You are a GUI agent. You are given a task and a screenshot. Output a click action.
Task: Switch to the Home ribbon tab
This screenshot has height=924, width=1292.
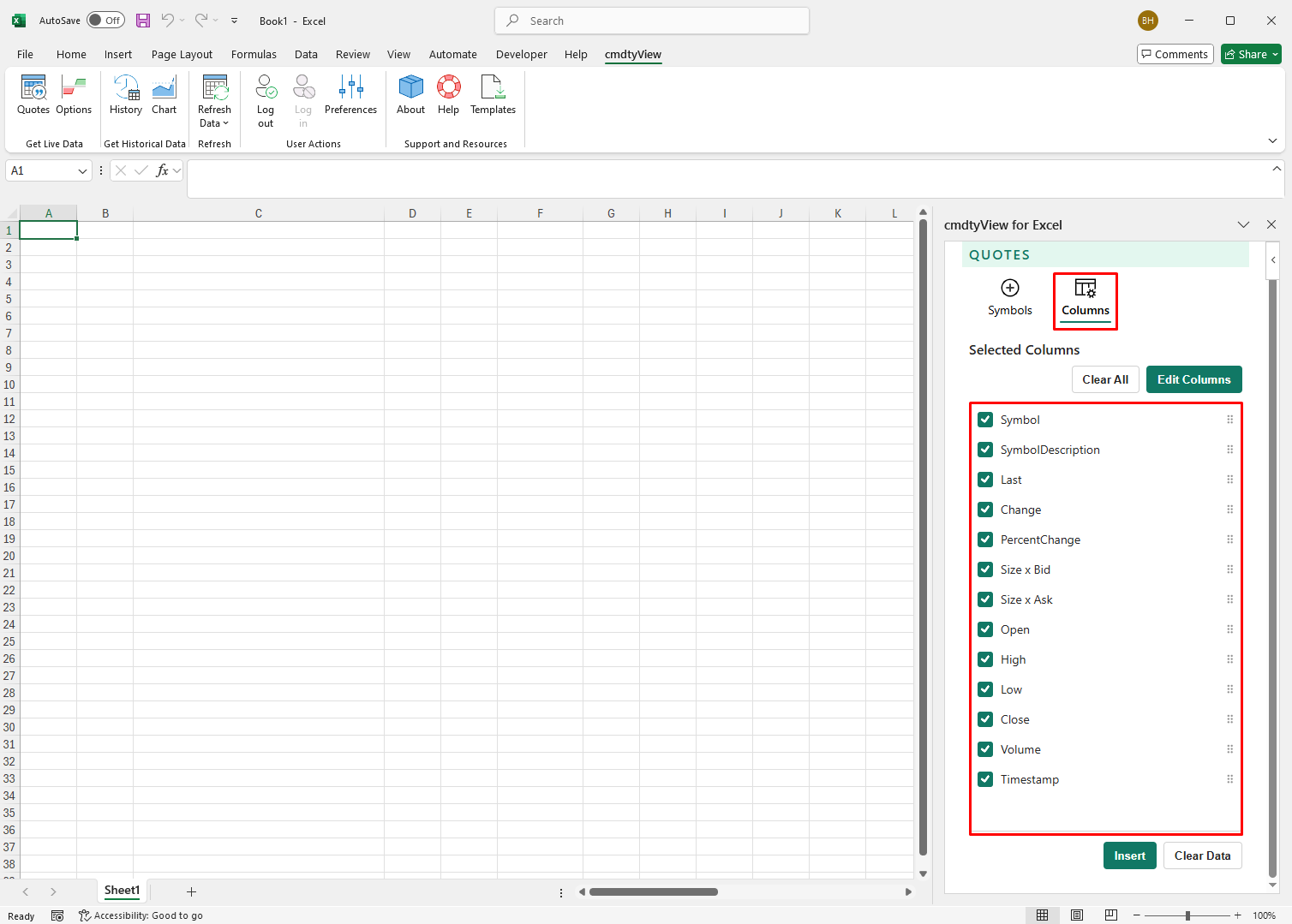click(x=71, y=54)
